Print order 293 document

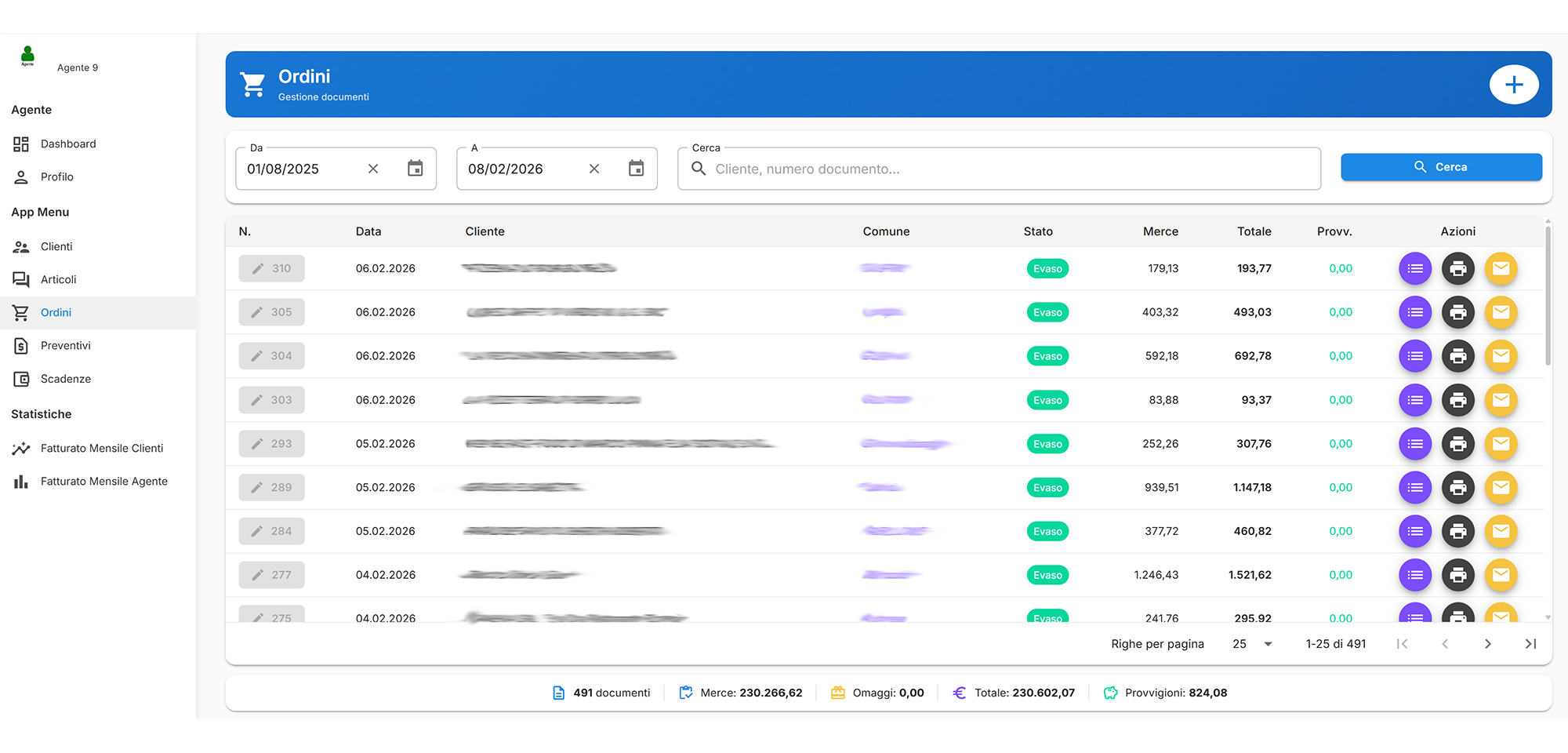[1457, 444]
